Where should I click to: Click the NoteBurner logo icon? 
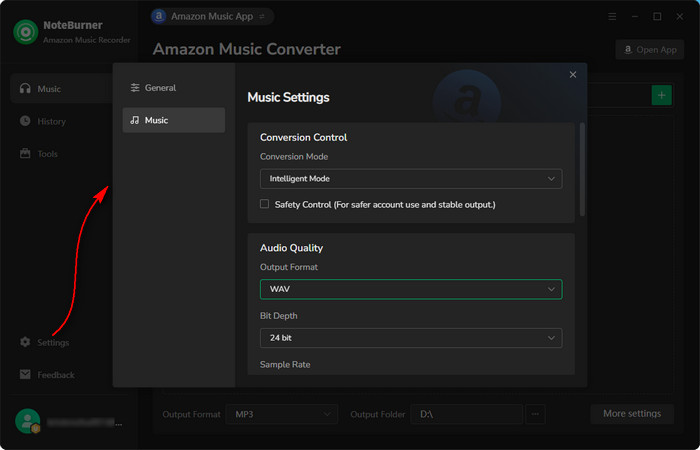[25, 32]
